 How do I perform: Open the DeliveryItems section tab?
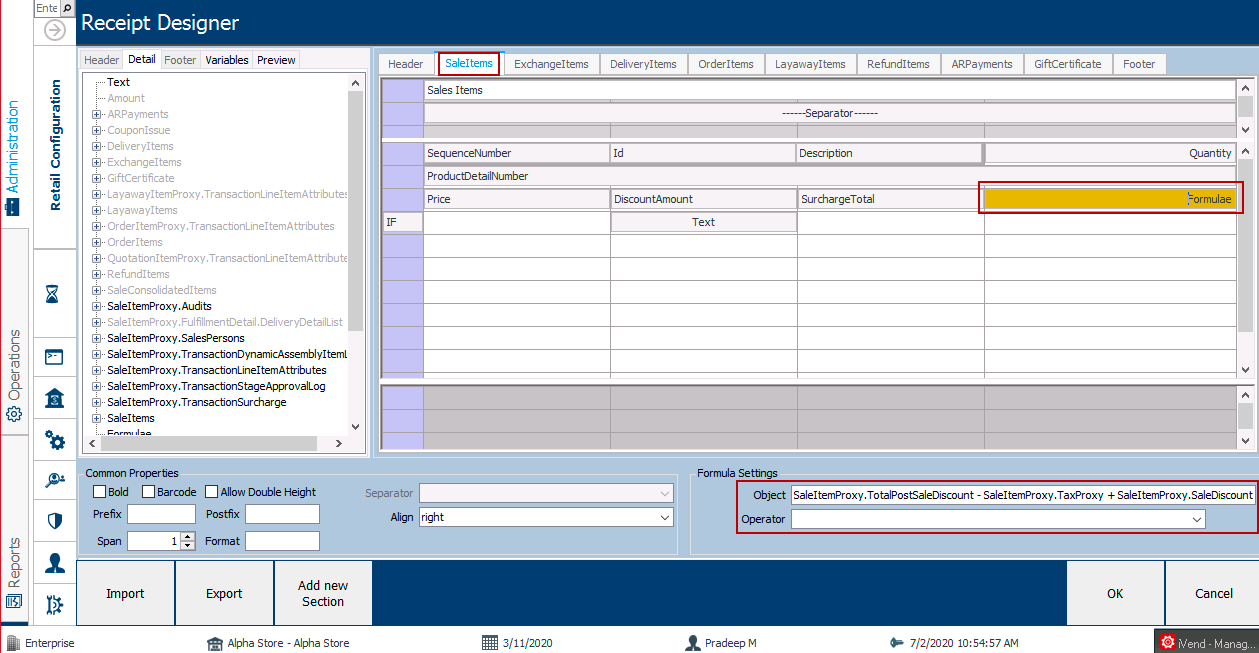pos(643,64)
